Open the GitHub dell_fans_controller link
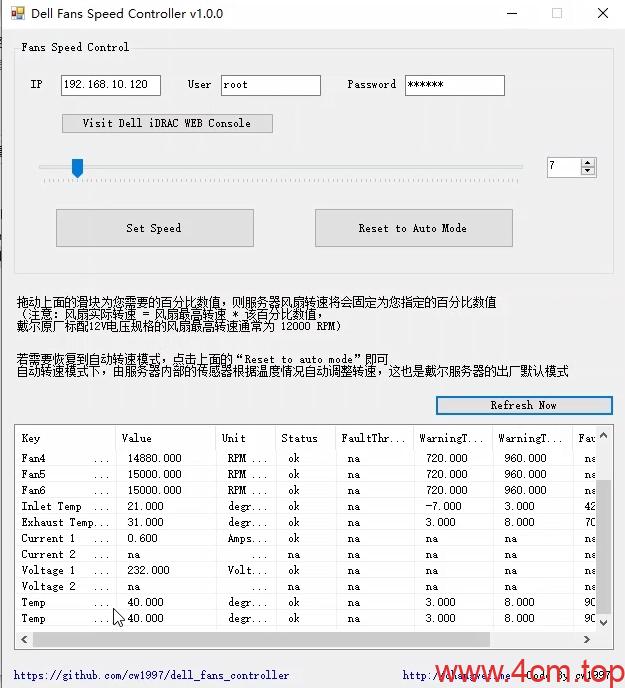 point(152,675)
